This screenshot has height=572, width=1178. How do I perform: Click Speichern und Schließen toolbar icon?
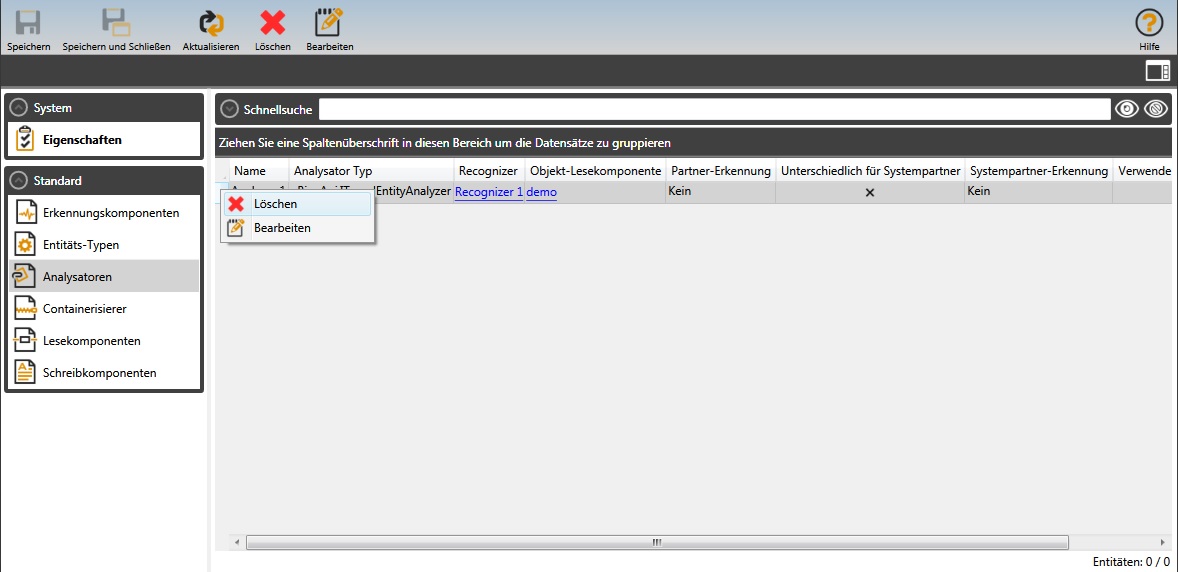point(116,24)
